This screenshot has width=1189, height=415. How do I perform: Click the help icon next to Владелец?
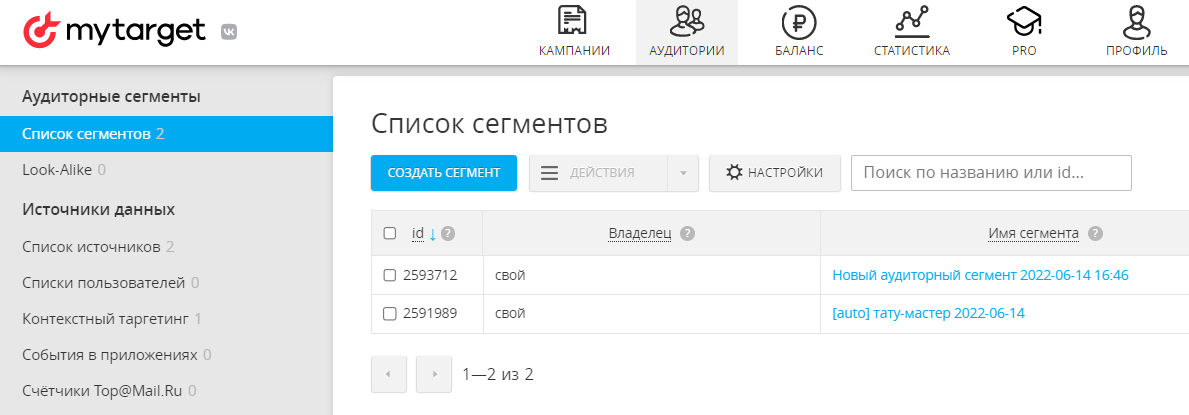pos(687,234)
